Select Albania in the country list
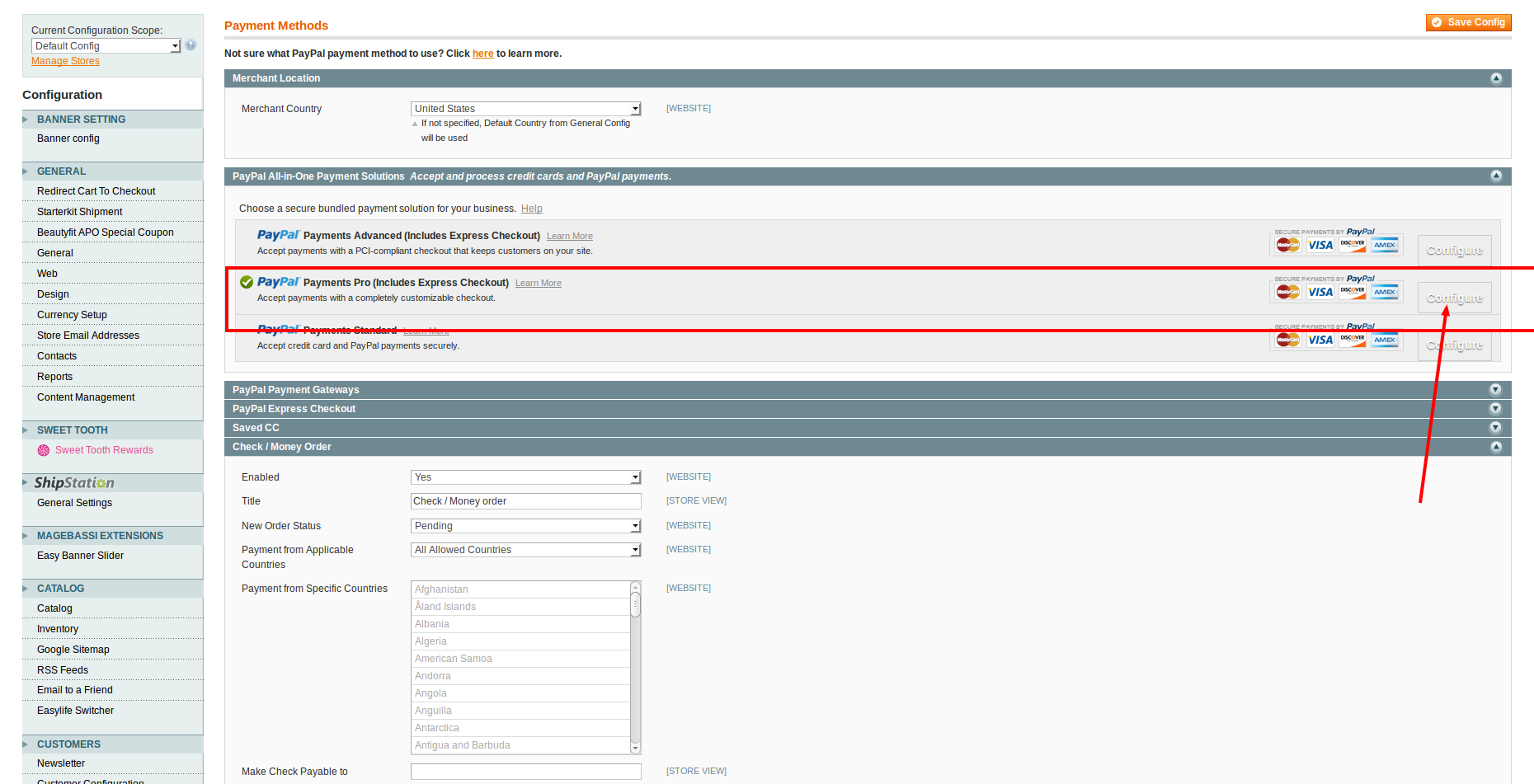 coord(520,624)
